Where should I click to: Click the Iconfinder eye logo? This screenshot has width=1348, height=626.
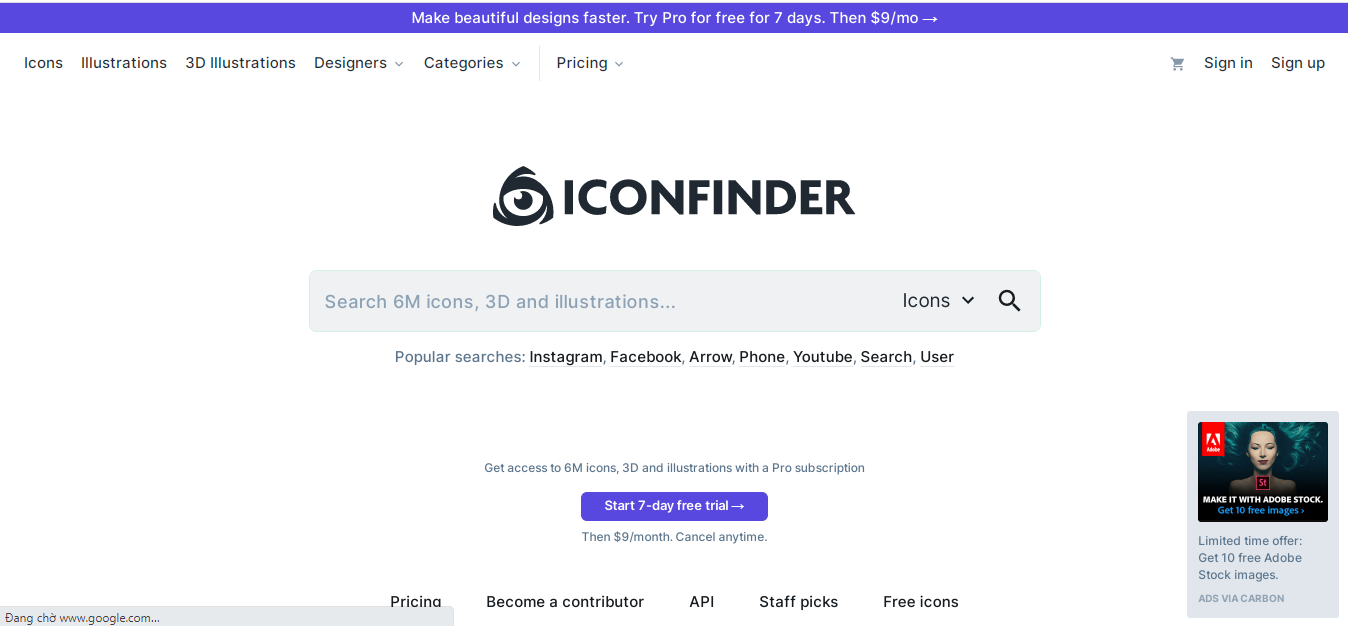(x=523, y=196)
